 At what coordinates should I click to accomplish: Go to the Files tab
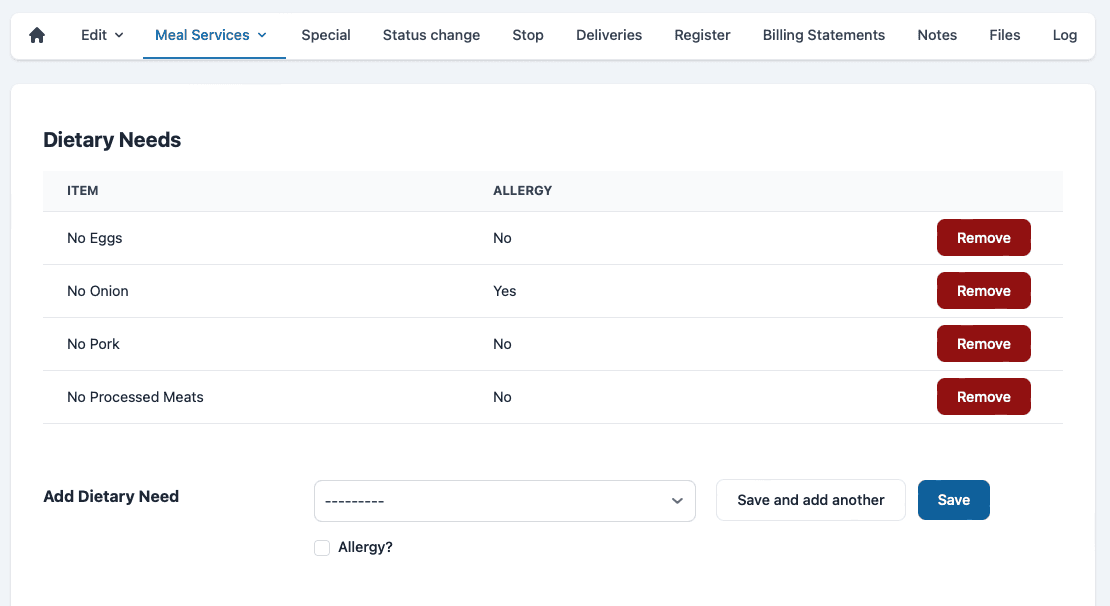pos(1004,35)
